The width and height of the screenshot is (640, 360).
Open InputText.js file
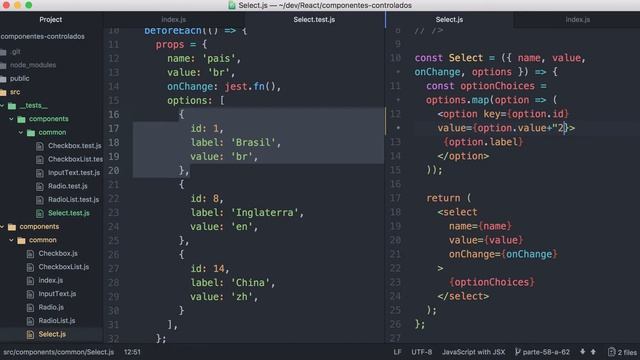click(x=57, y=294)
